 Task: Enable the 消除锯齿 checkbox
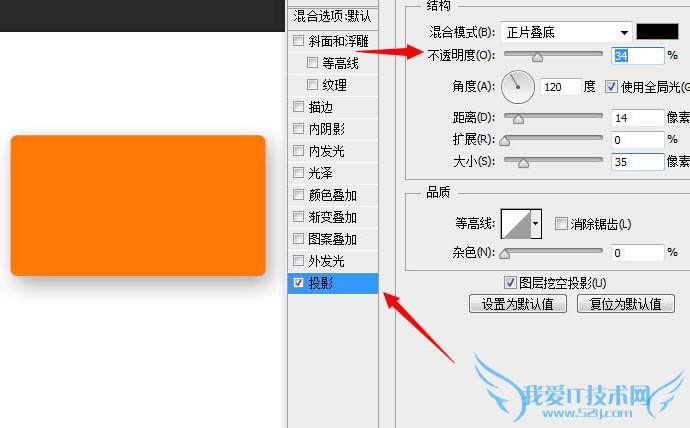561,223
